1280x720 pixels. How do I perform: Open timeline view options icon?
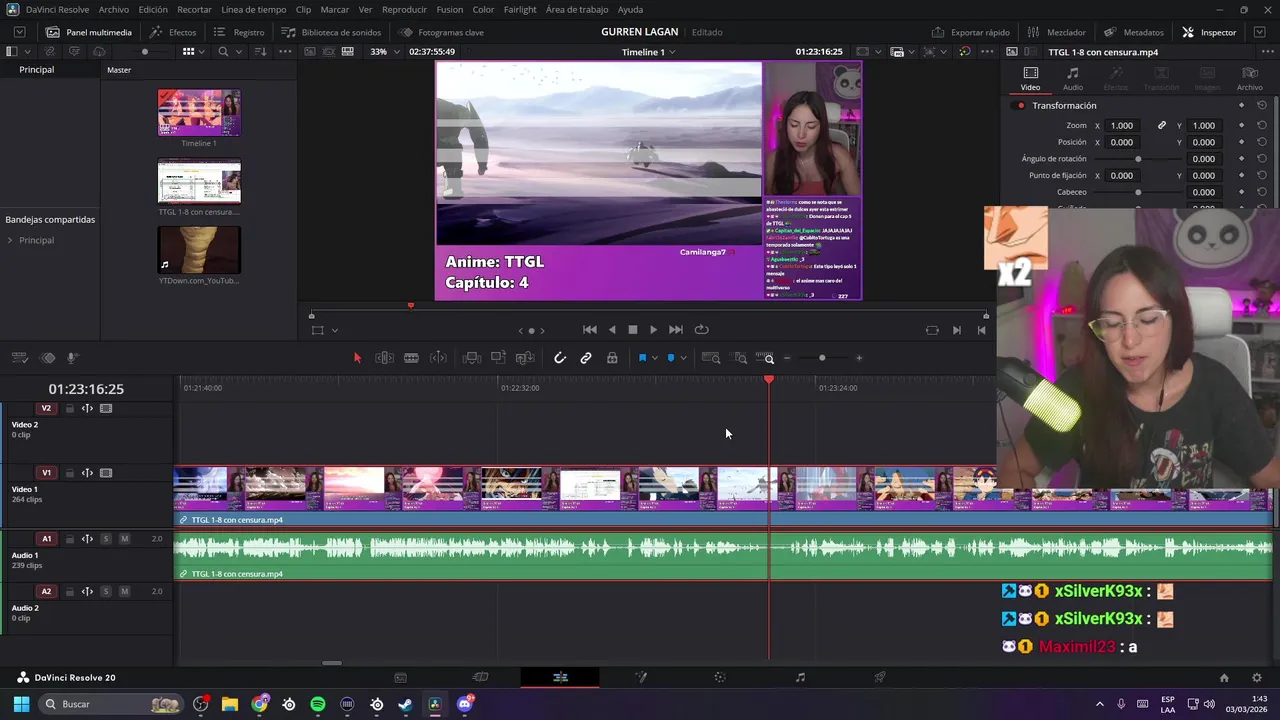[20, 358]
